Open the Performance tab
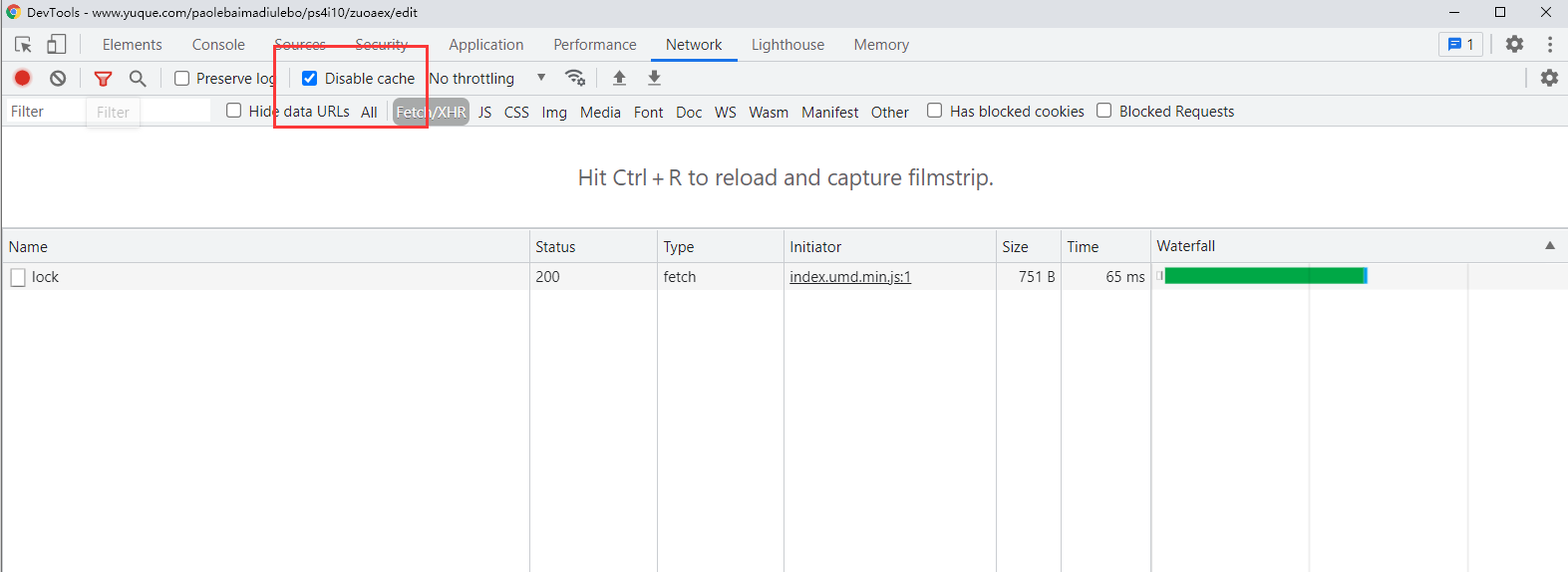Image resolution: width=1568 pixels, height=572 pixels. [x=595, y=45]
